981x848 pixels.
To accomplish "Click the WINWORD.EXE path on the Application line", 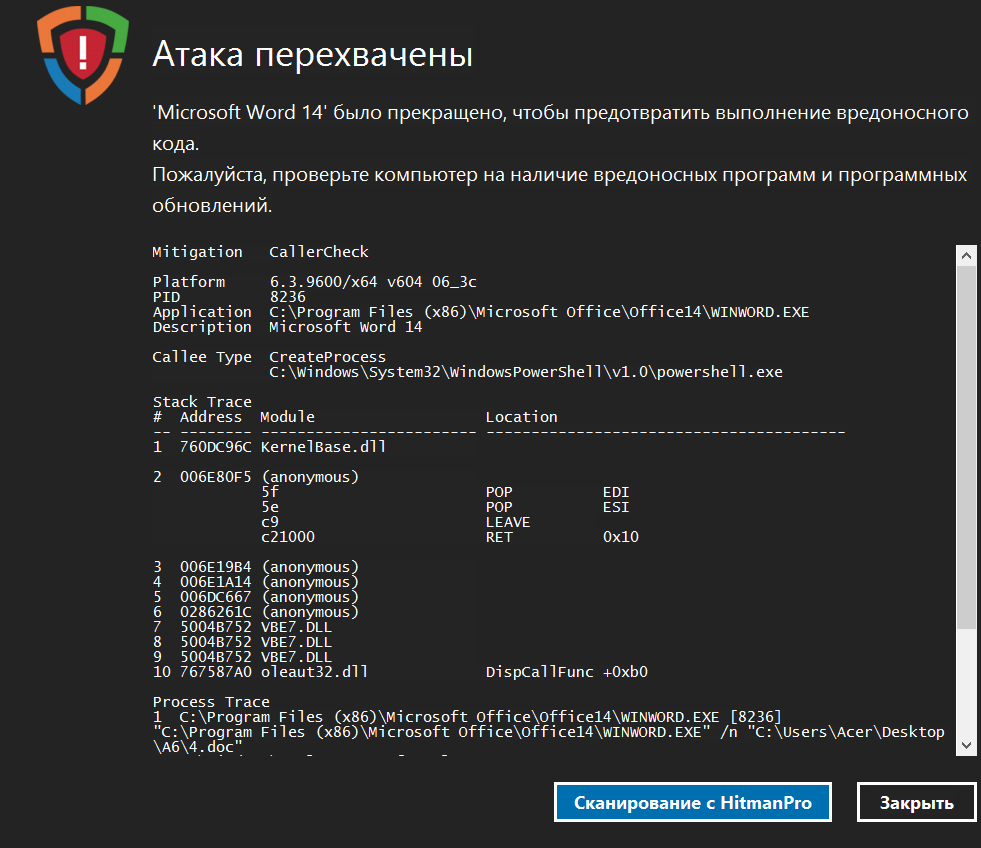I will click(x=539, y=312).
